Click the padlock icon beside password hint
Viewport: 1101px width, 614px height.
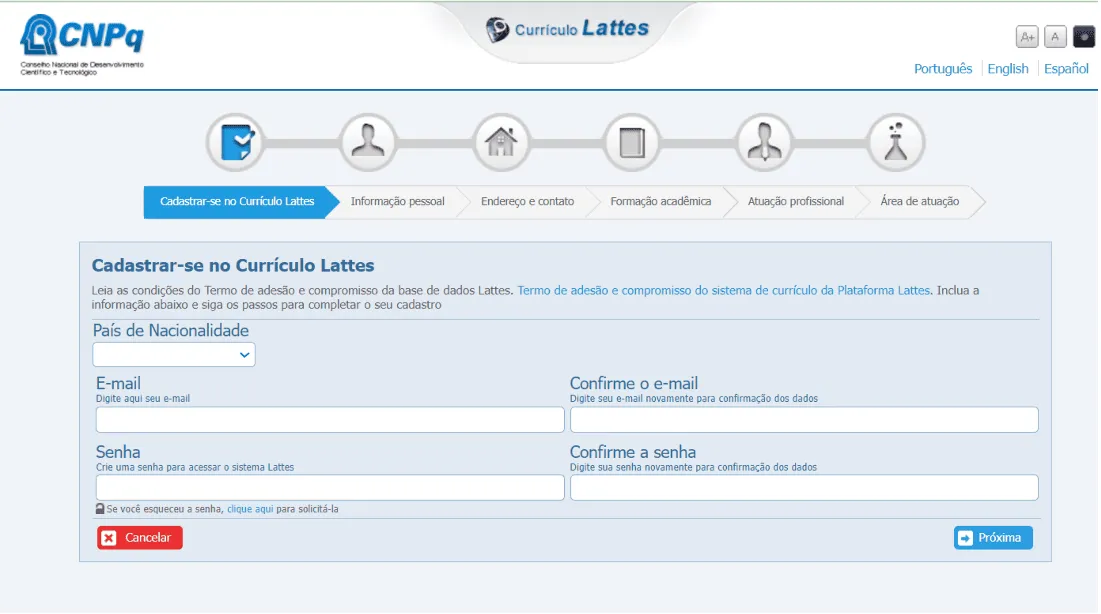click(x=100, y=509)
